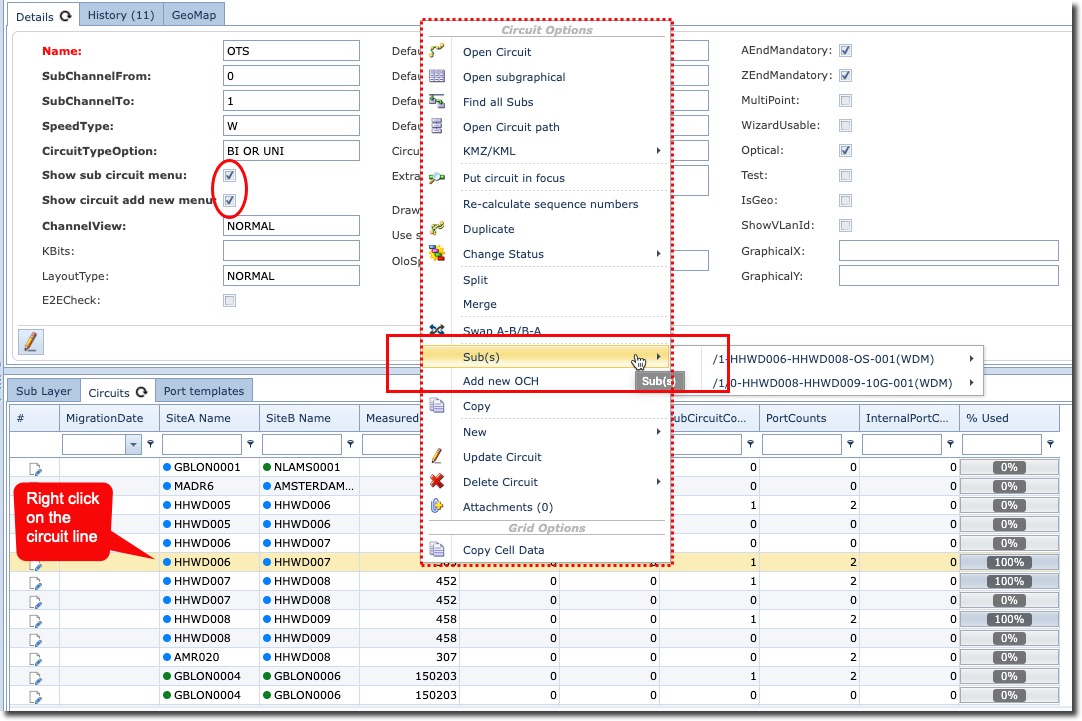This screenshot has width=1082, height=721.
Task: Choose HHWD006-HHWD008-OS-001(WDM) sub circuit
Action: click(x=836, y=358)
